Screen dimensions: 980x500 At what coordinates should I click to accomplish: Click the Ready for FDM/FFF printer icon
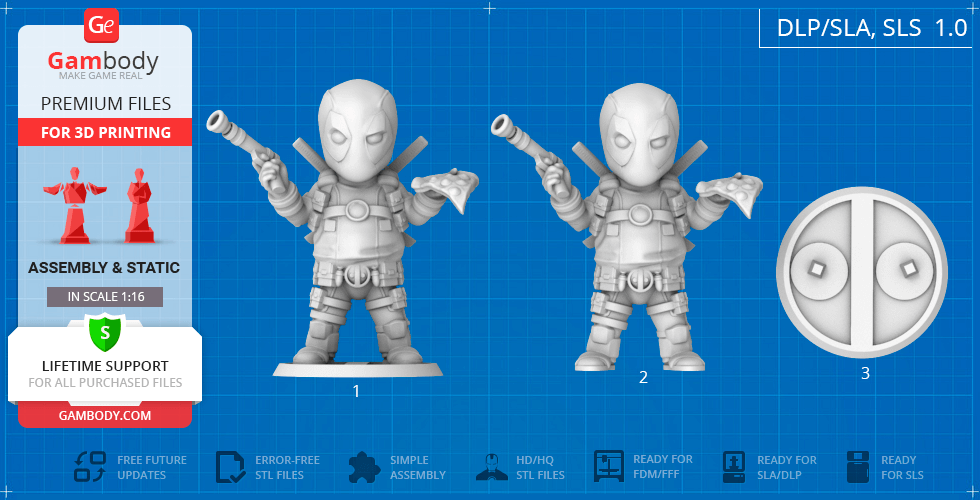click(609, 467)
